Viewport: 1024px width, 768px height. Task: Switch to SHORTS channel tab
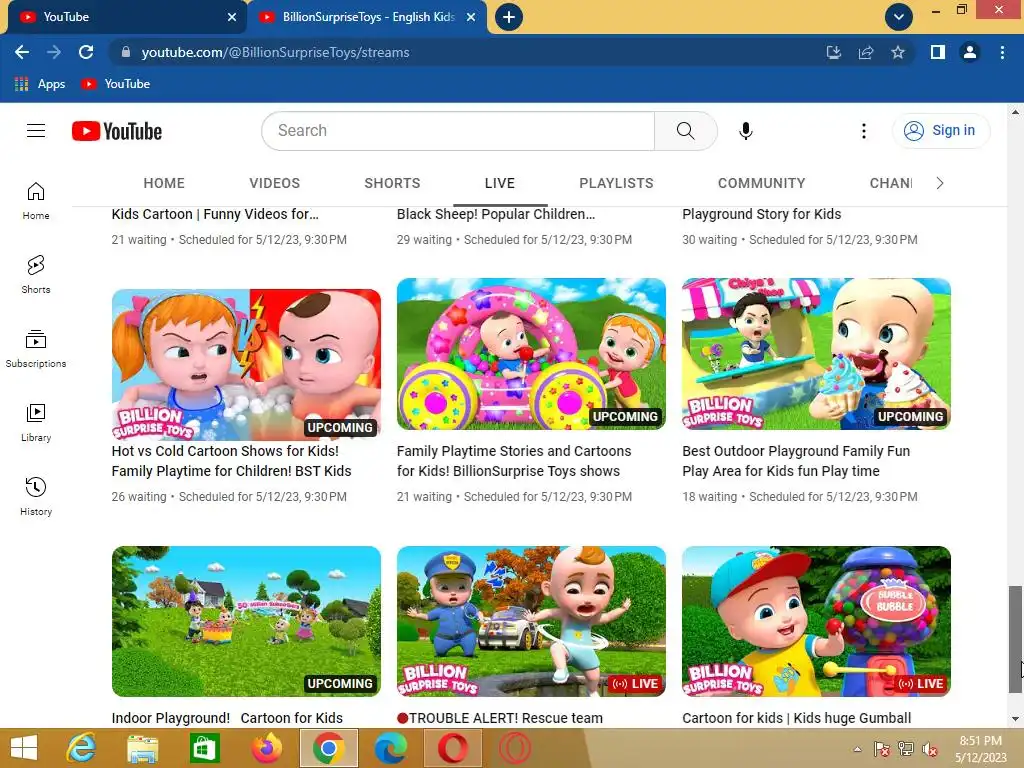click(392, 184)
